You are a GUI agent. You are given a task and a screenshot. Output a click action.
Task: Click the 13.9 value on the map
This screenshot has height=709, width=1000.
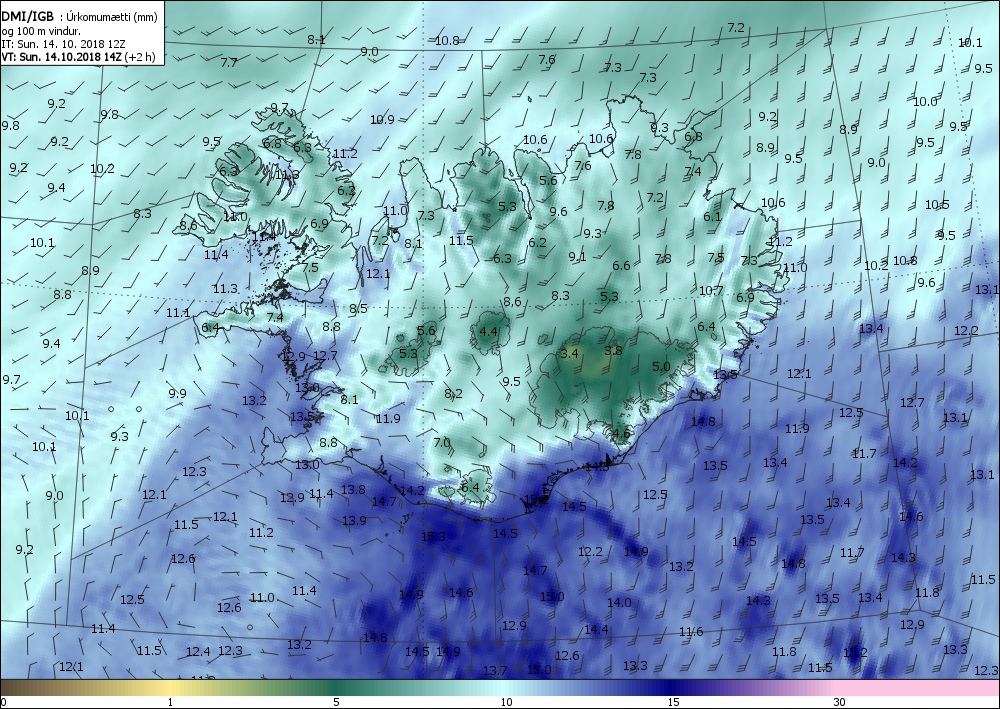point(354,520)
